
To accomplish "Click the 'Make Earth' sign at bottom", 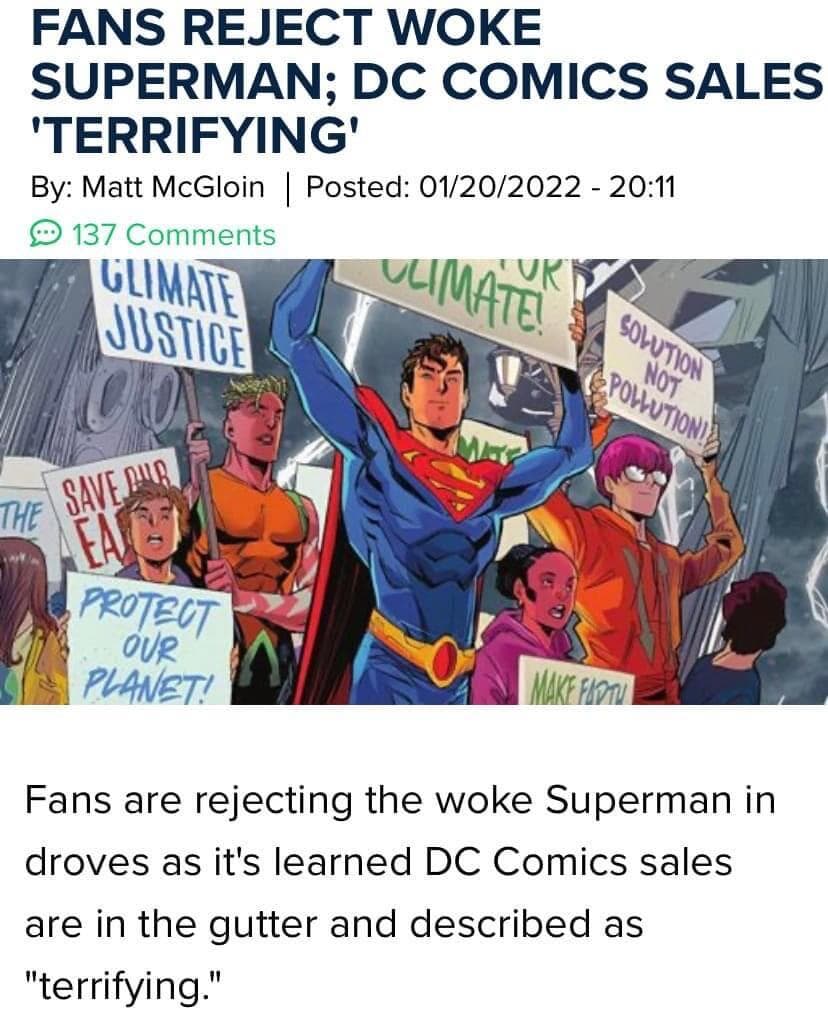I will coord(577,681).
